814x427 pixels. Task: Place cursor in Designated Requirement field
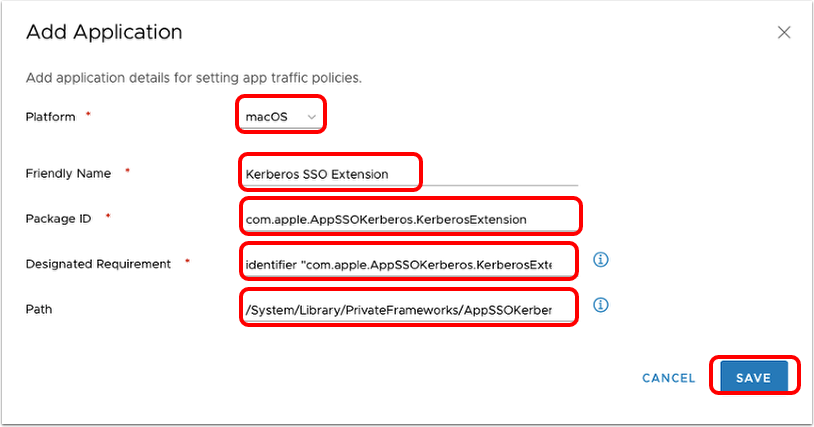tap(410, 263)
